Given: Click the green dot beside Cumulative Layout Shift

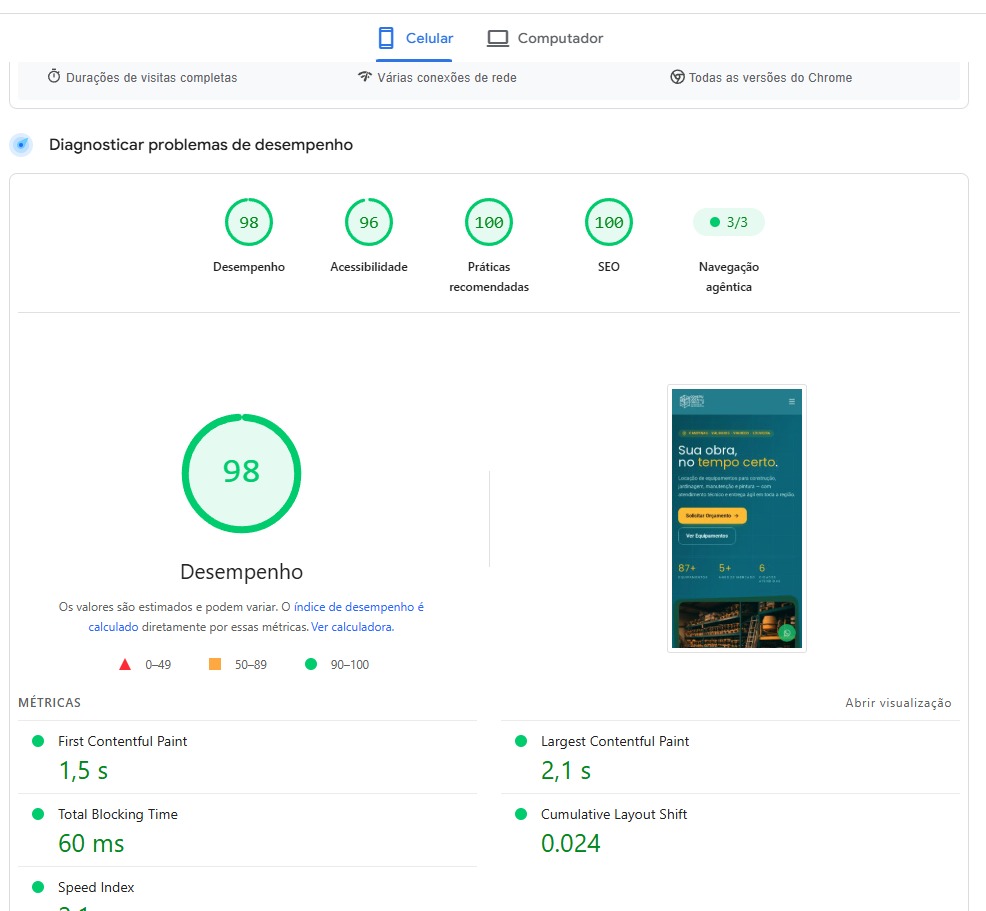Looking at the screenshot, I should pos(521,814).
